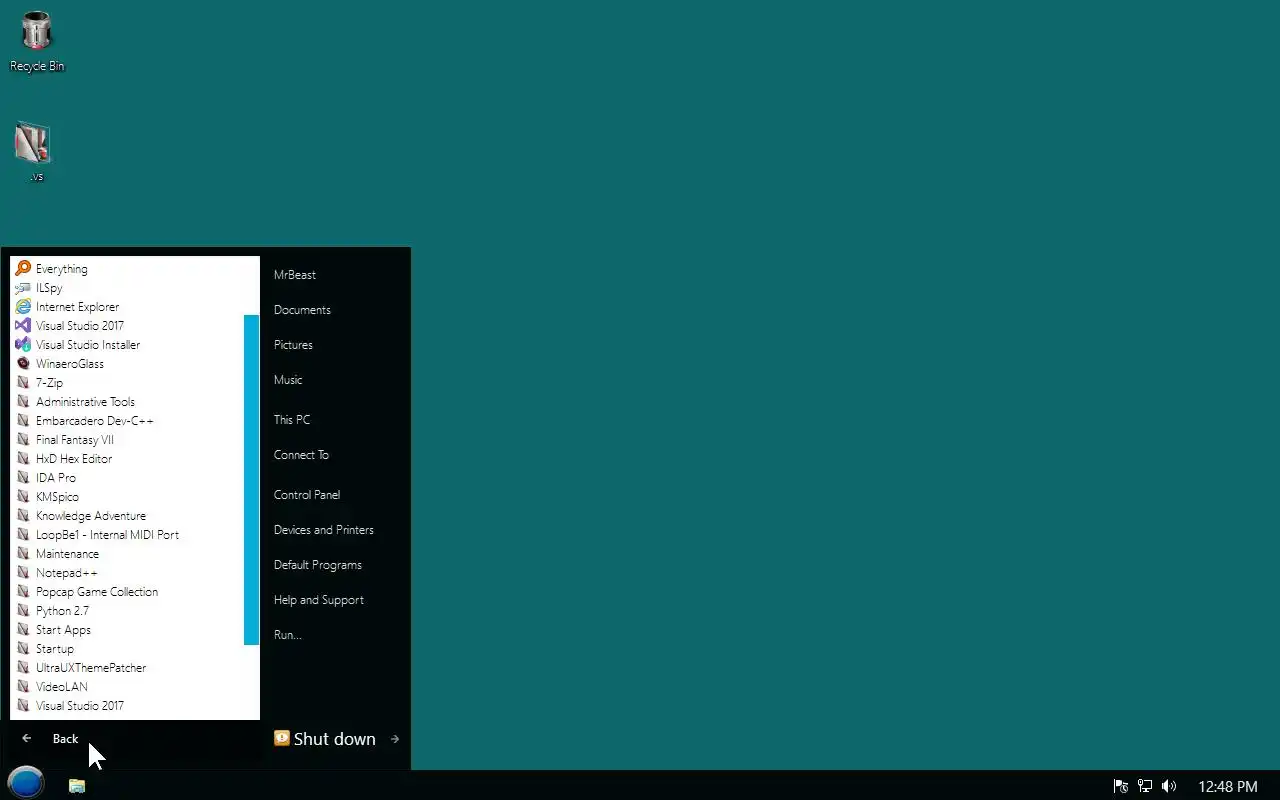Open Help and Support
The image size is (1280, 800).
coord(319,599)
